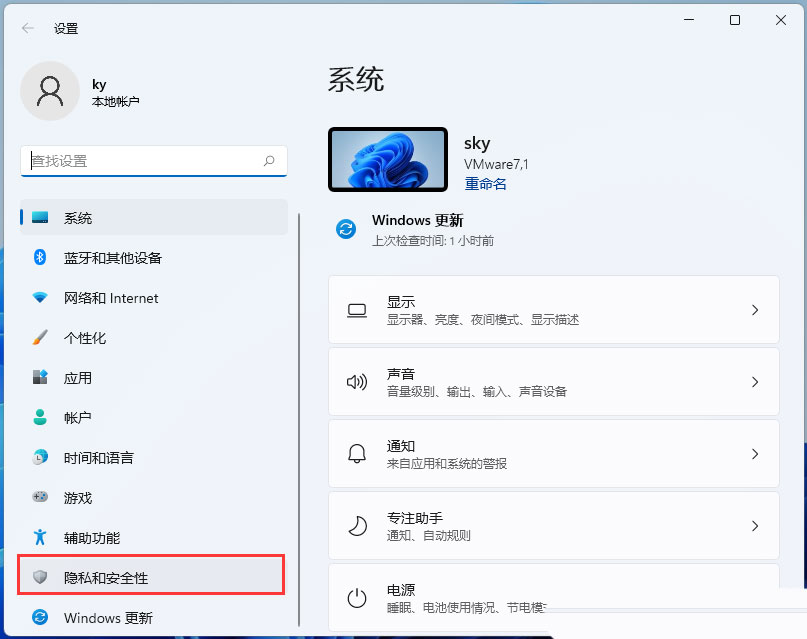Click the 声音 speaker icon
807x639 pixels.
(357, 382)
